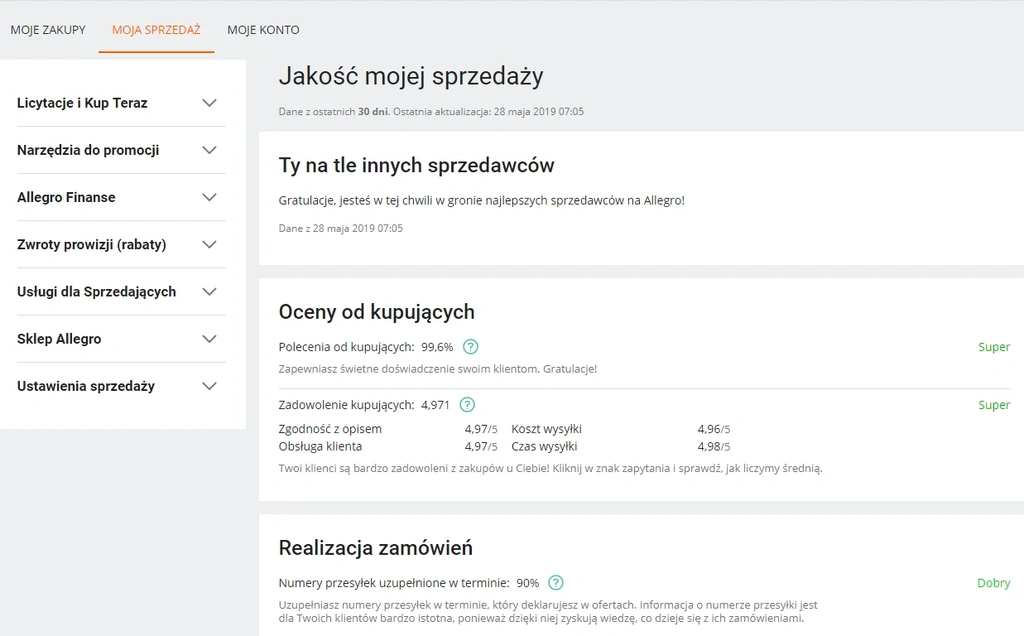Click the Jakość mojej sprzedaży heading
Screen dimensions: 1024x636
[x=411, y=76]
